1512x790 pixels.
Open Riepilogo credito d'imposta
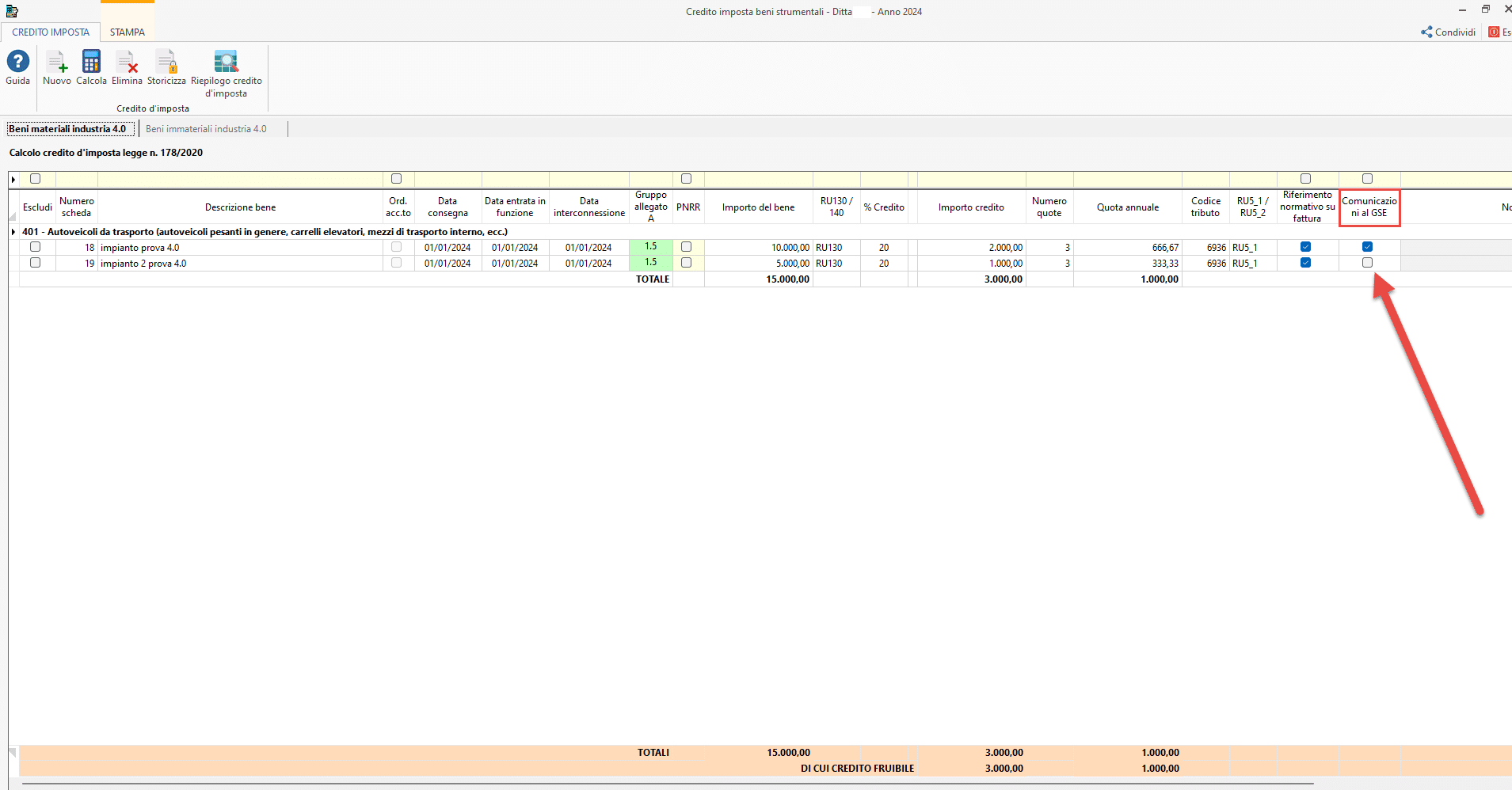[226, 62]
